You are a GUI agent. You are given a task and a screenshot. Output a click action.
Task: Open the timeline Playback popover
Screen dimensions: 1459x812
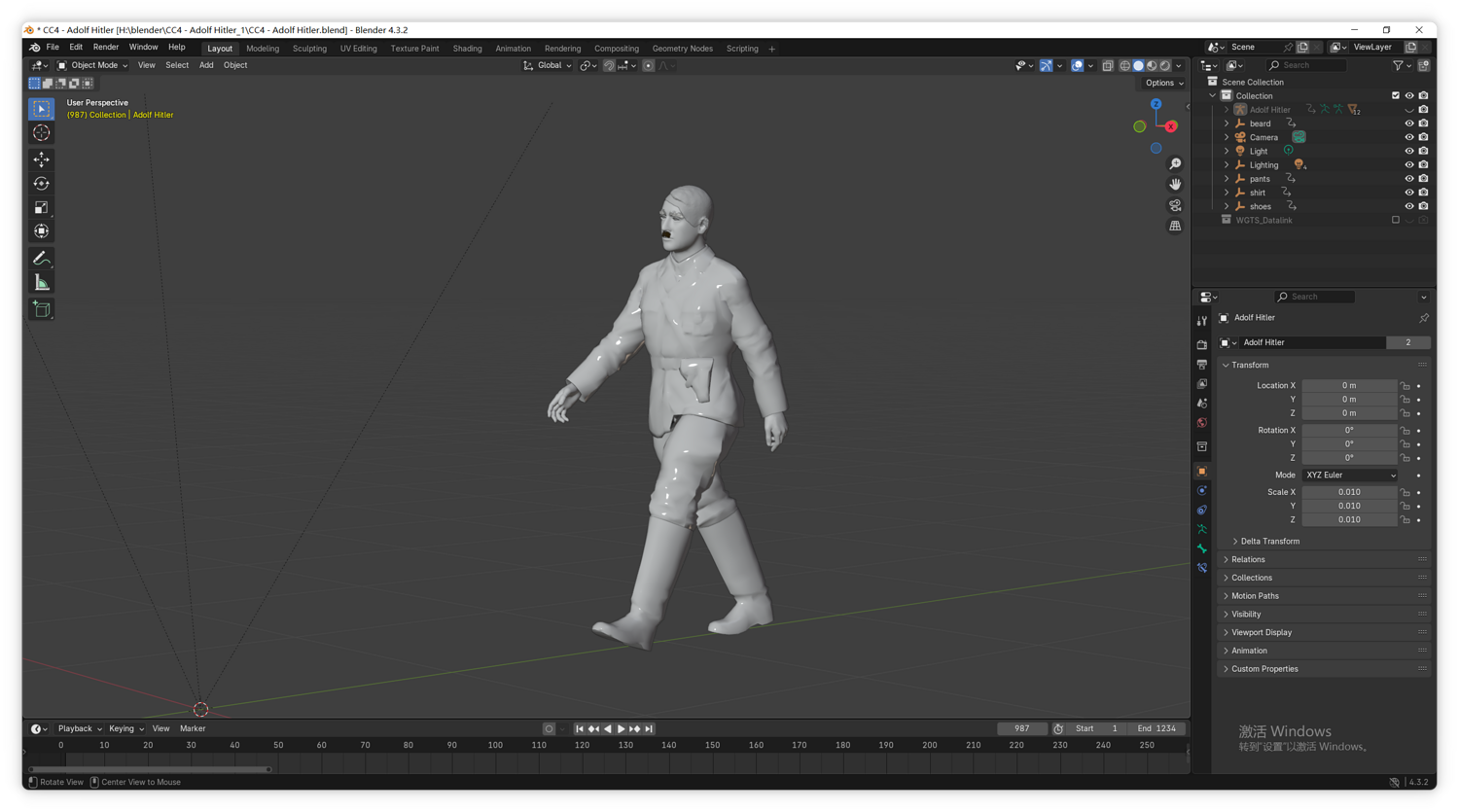coord(80,729)
